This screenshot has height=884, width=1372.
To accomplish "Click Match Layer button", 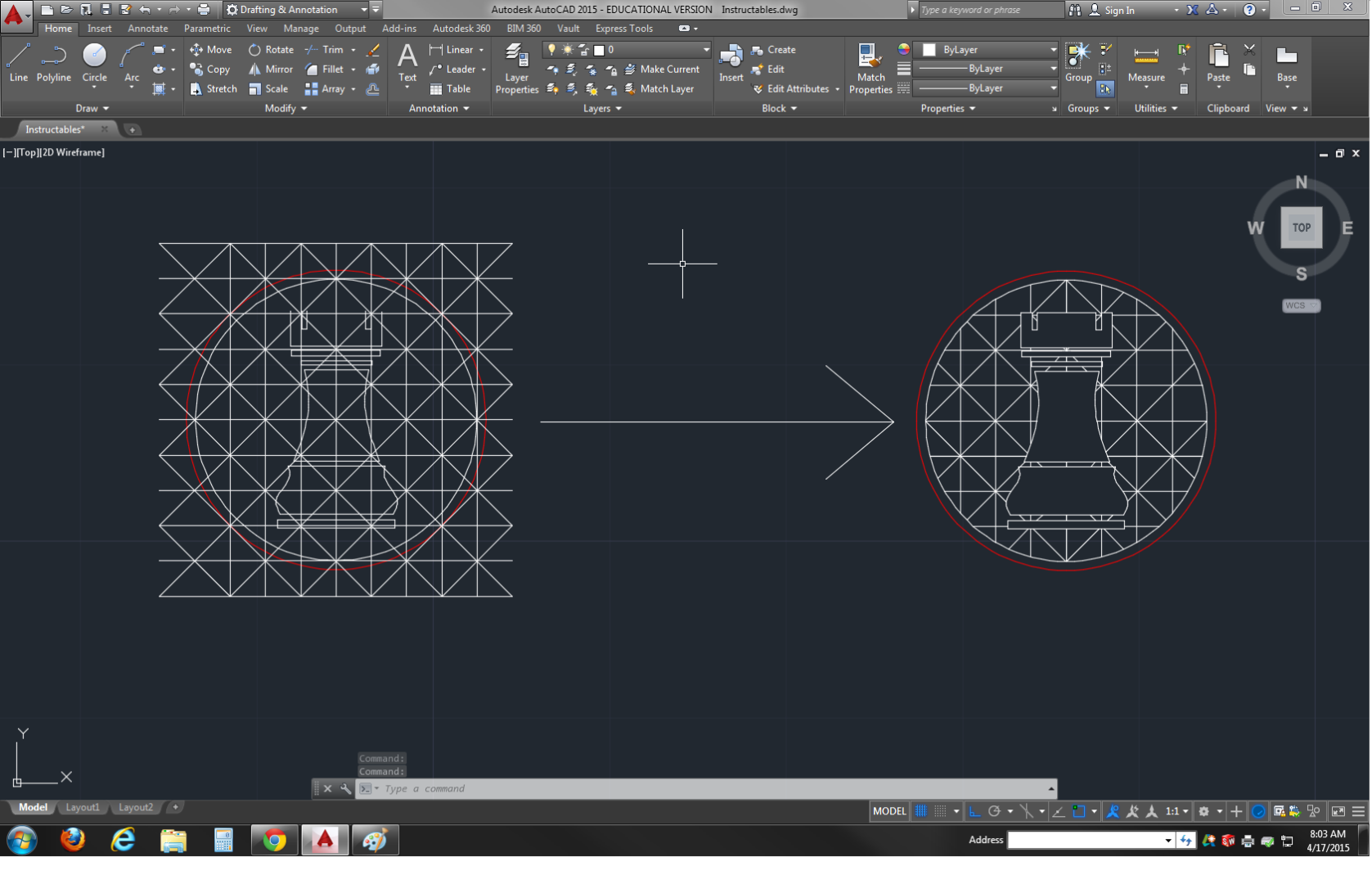I will [659, 89].
